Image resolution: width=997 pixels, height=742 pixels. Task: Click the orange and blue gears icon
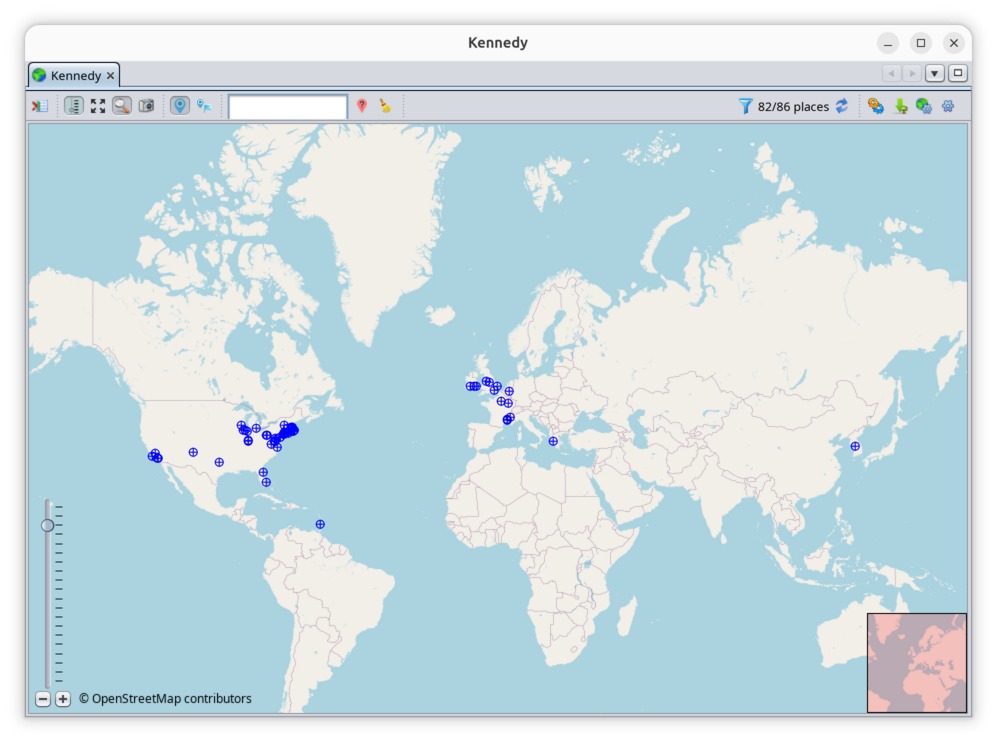[x=876, y=106]
